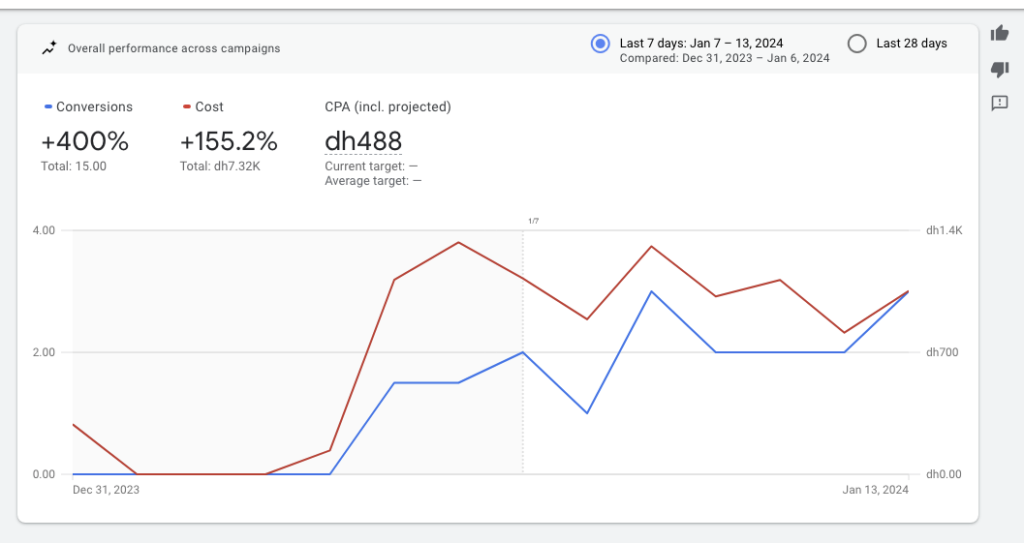This screenshot has height=543, width=1024.
Task: Click the performance trend sparkle icon
Action: click(x=49, y=48)
